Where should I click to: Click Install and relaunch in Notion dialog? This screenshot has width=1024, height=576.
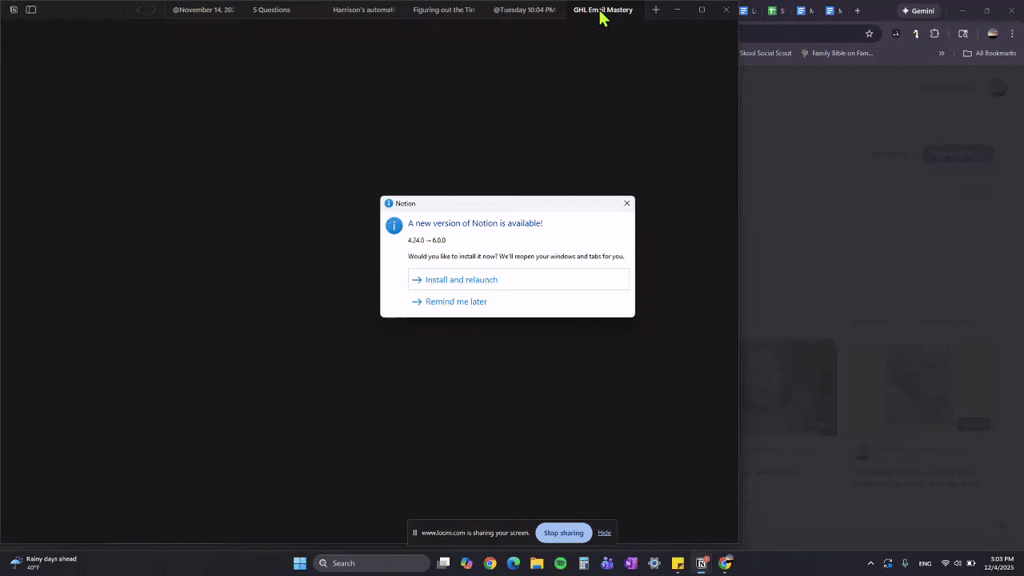pos(519,280)
